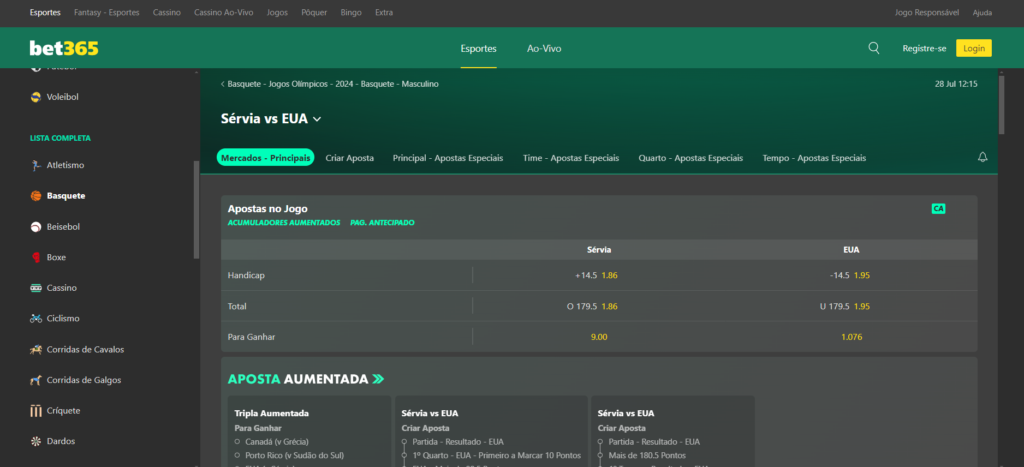Open the Criar Aposta tab
The width and height of the screenshot is (1024, 467).
pyautogui.click(x=349, y=158)
